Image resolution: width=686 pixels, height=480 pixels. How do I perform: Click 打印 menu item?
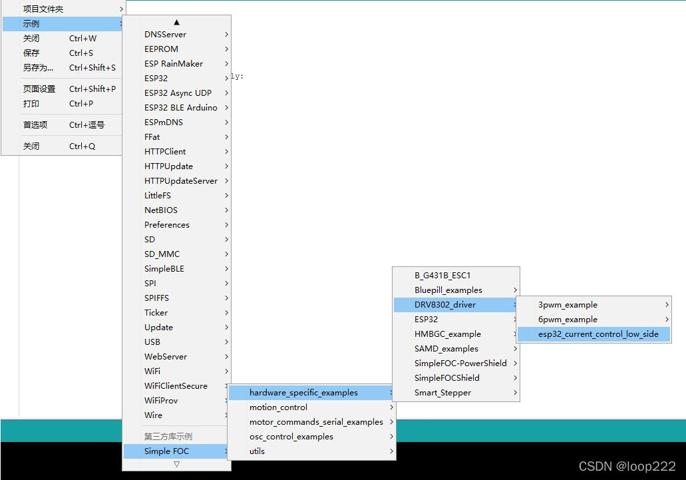(x=63, y=104)
